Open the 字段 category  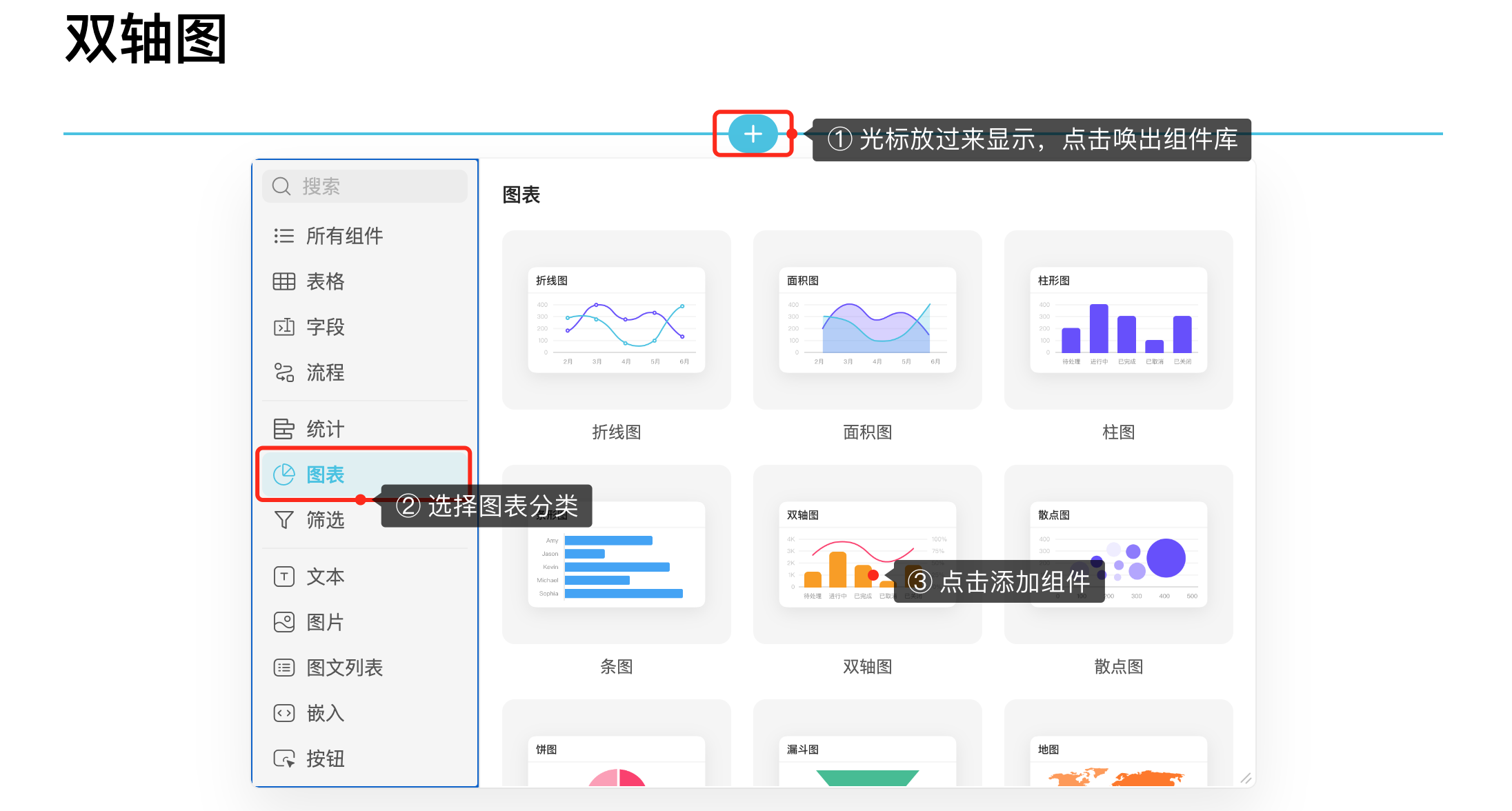click(x=365, y=327)
